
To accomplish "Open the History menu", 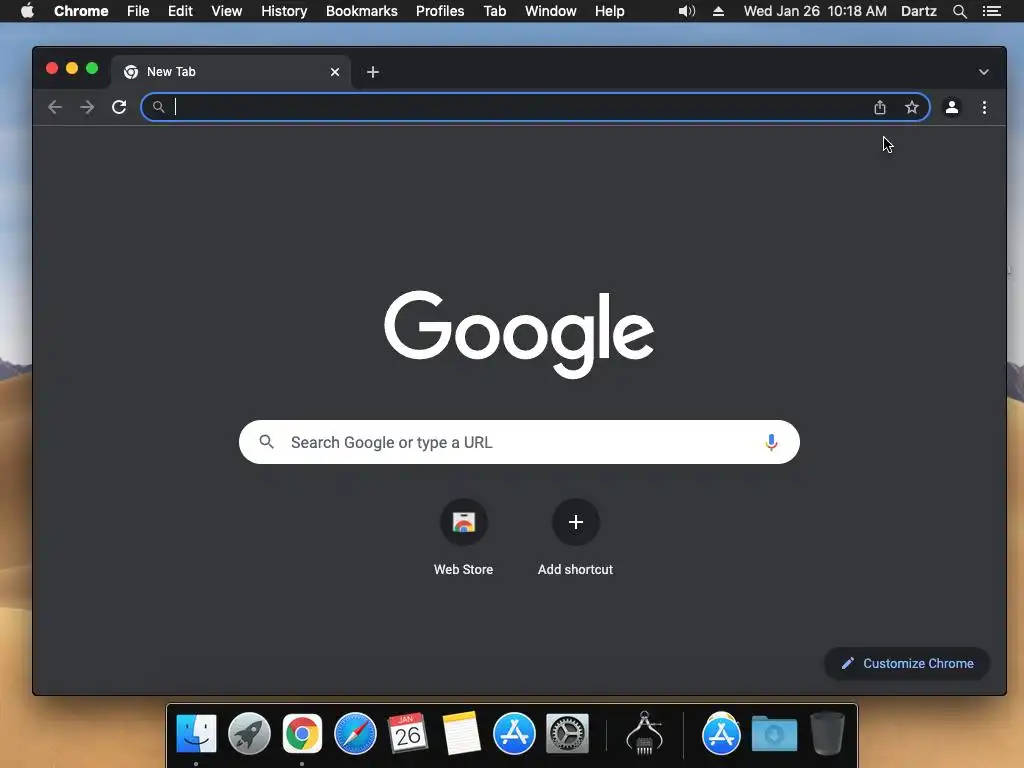I will [284, 11].
